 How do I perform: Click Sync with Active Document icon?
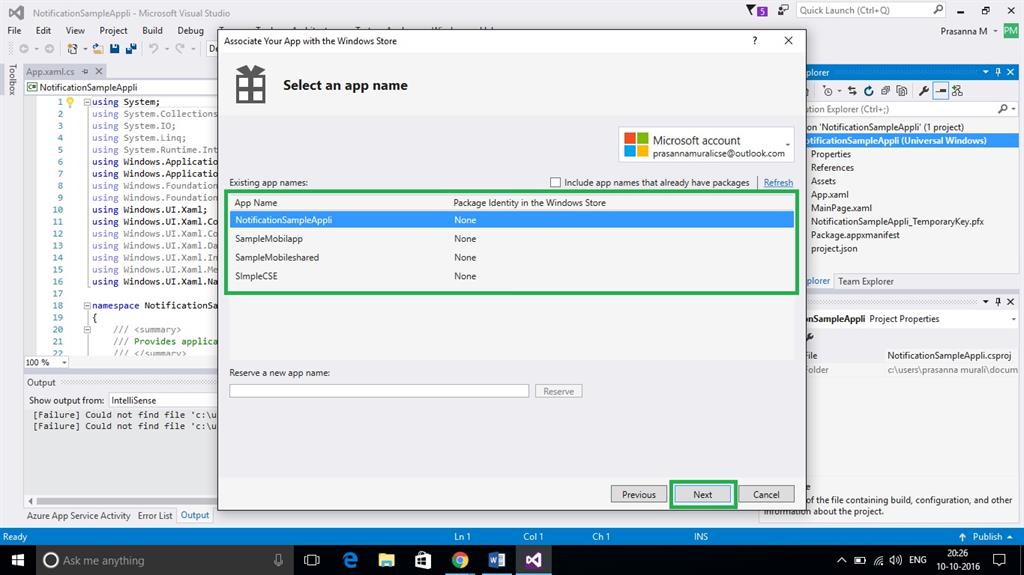click(852, 91)
